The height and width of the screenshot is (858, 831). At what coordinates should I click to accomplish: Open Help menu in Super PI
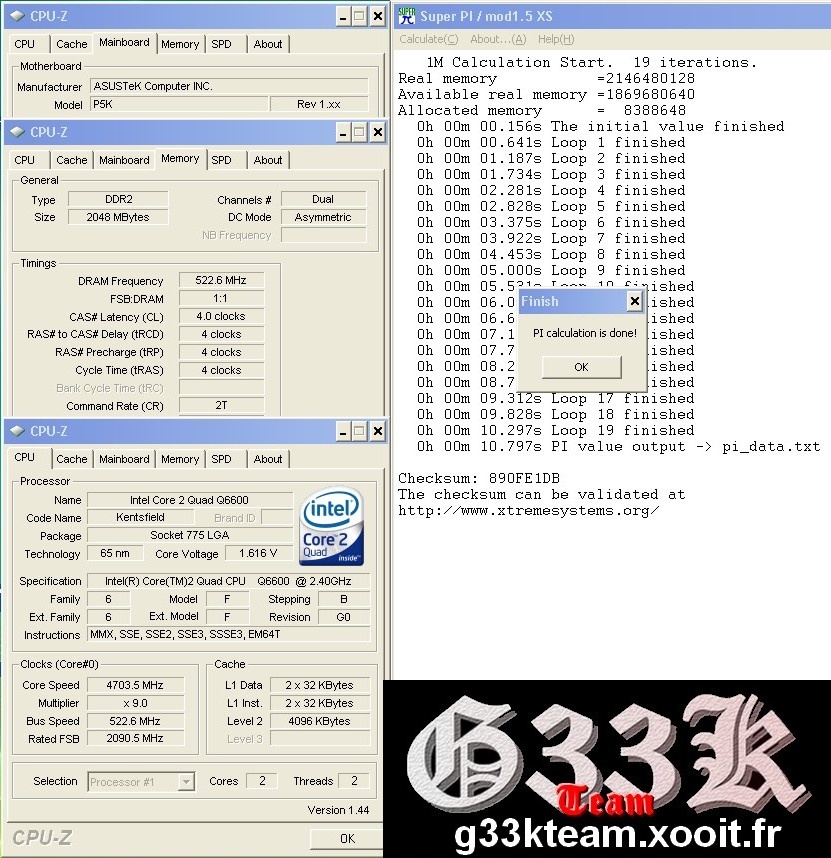point(556,39)
